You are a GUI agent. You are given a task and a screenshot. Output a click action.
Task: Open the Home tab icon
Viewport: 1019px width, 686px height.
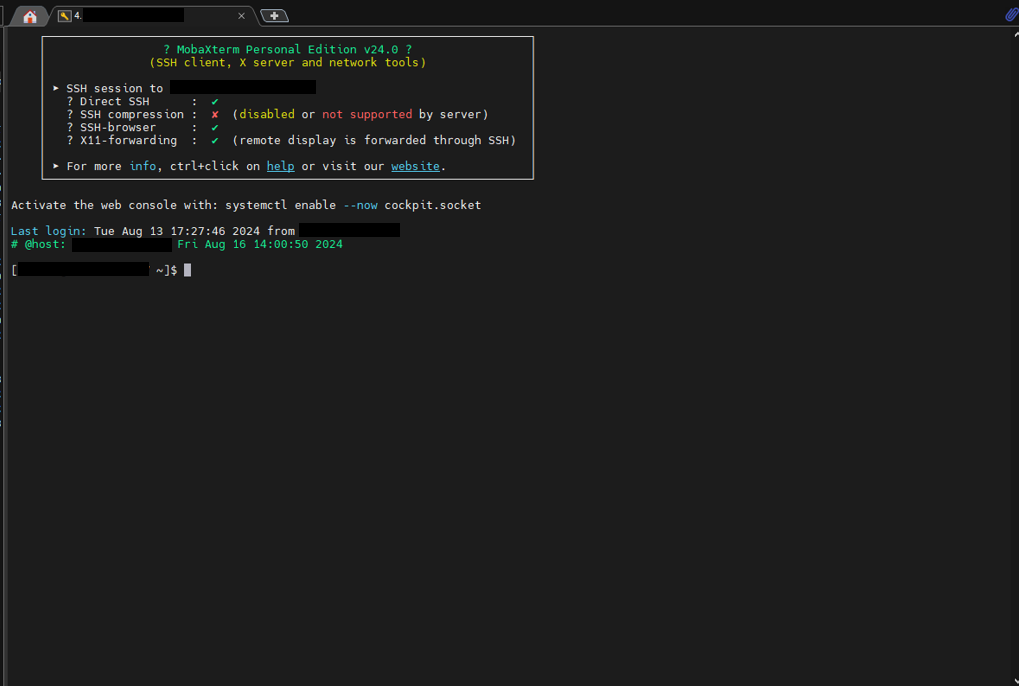[x=30, y=16]
